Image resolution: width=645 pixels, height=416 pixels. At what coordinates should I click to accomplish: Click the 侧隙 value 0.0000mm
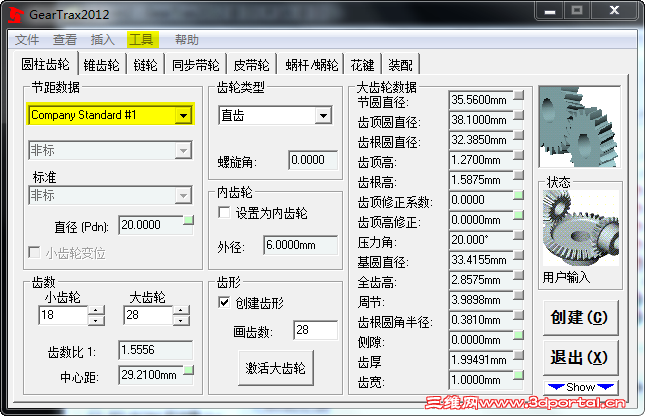pos(481,340)
